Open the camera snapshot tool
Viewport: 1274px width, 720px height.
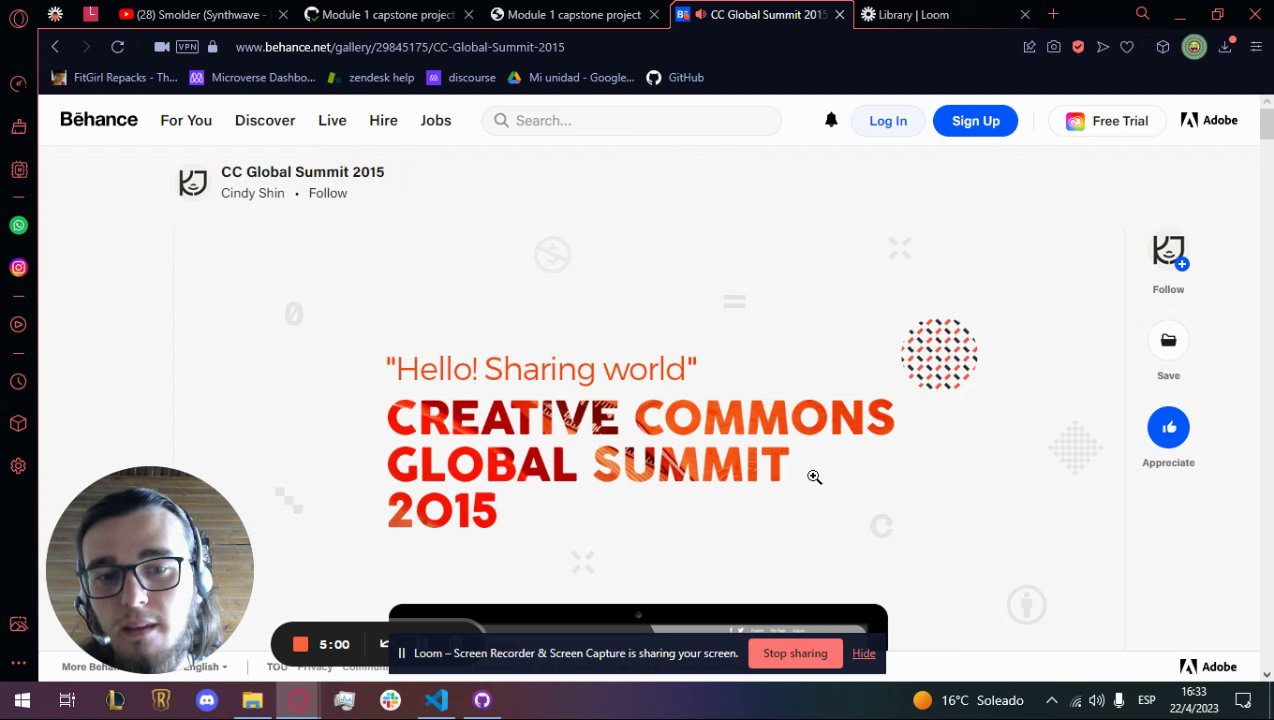(1054, 47)
